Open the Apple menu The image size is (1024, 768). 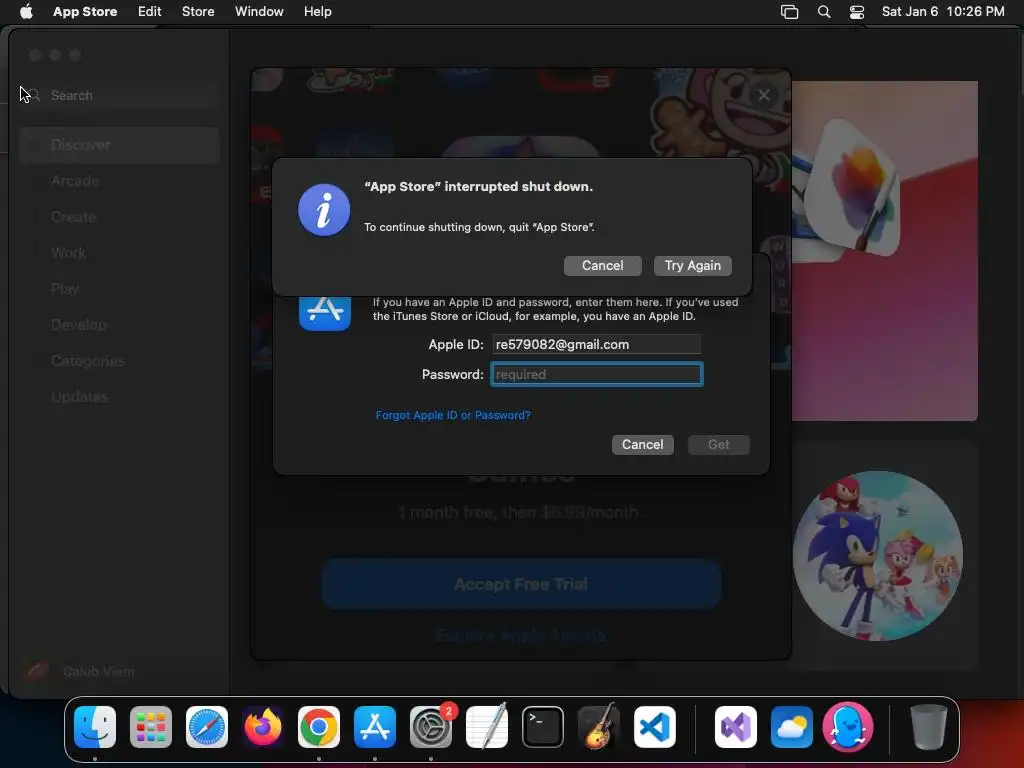26,11
